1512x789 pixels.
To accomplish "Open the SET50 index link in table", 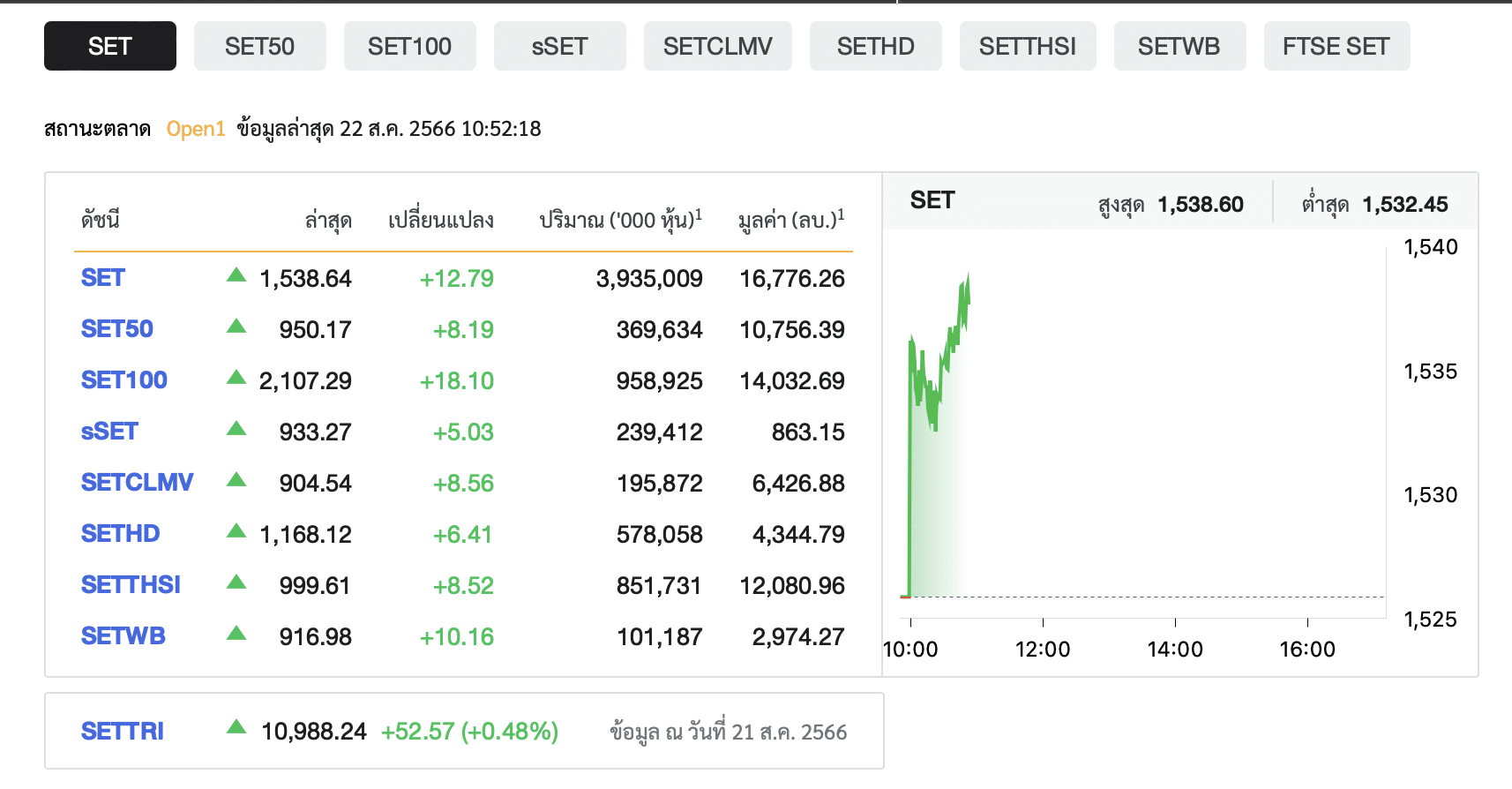I will point(117,329).
